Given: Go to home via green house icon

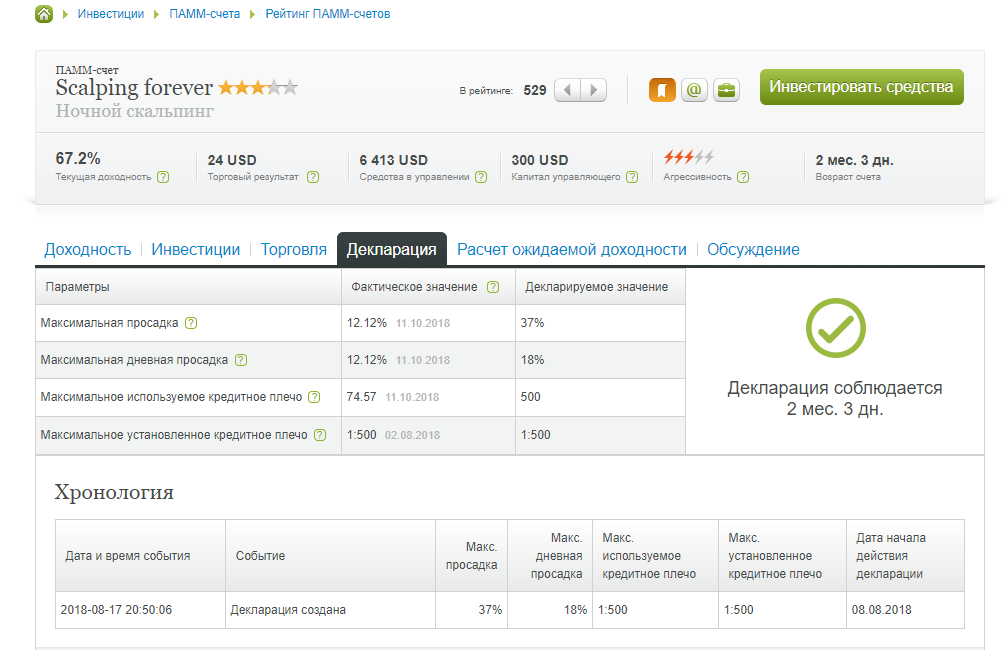Looking at the screenshot, I should point(44,13).
